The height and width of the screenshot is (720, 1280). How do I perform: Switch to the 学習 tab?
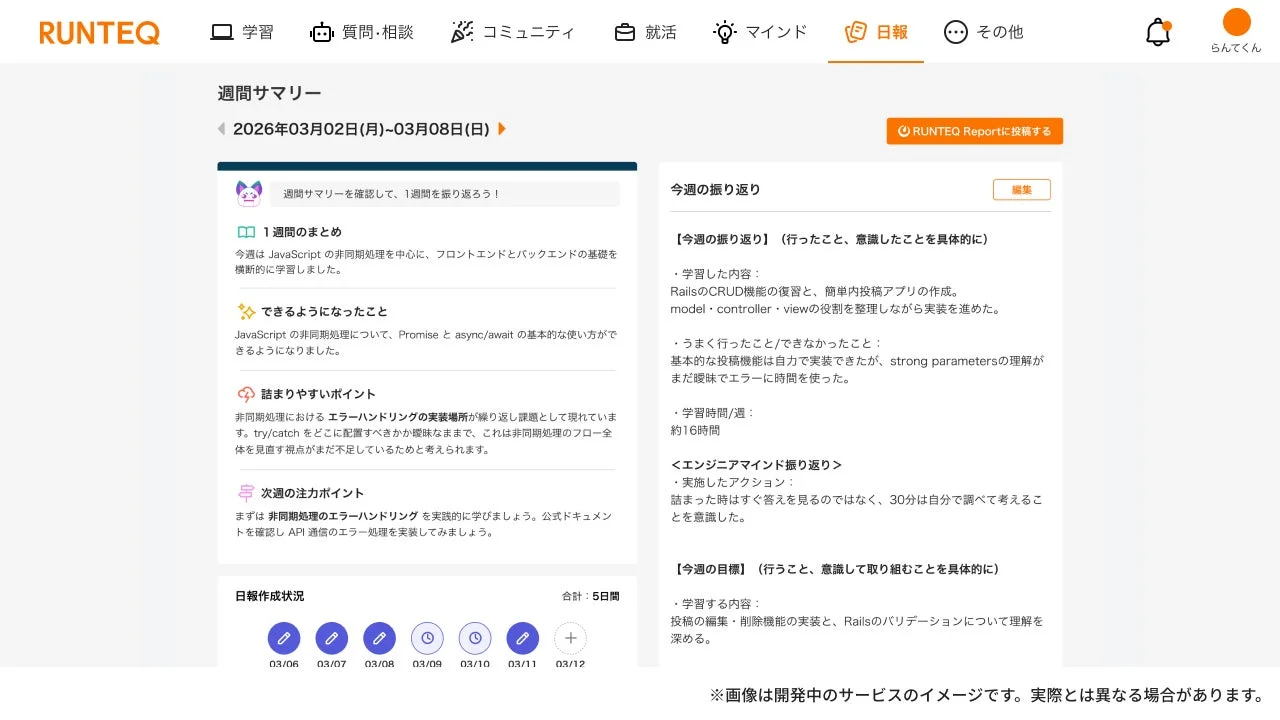[243, 31]
